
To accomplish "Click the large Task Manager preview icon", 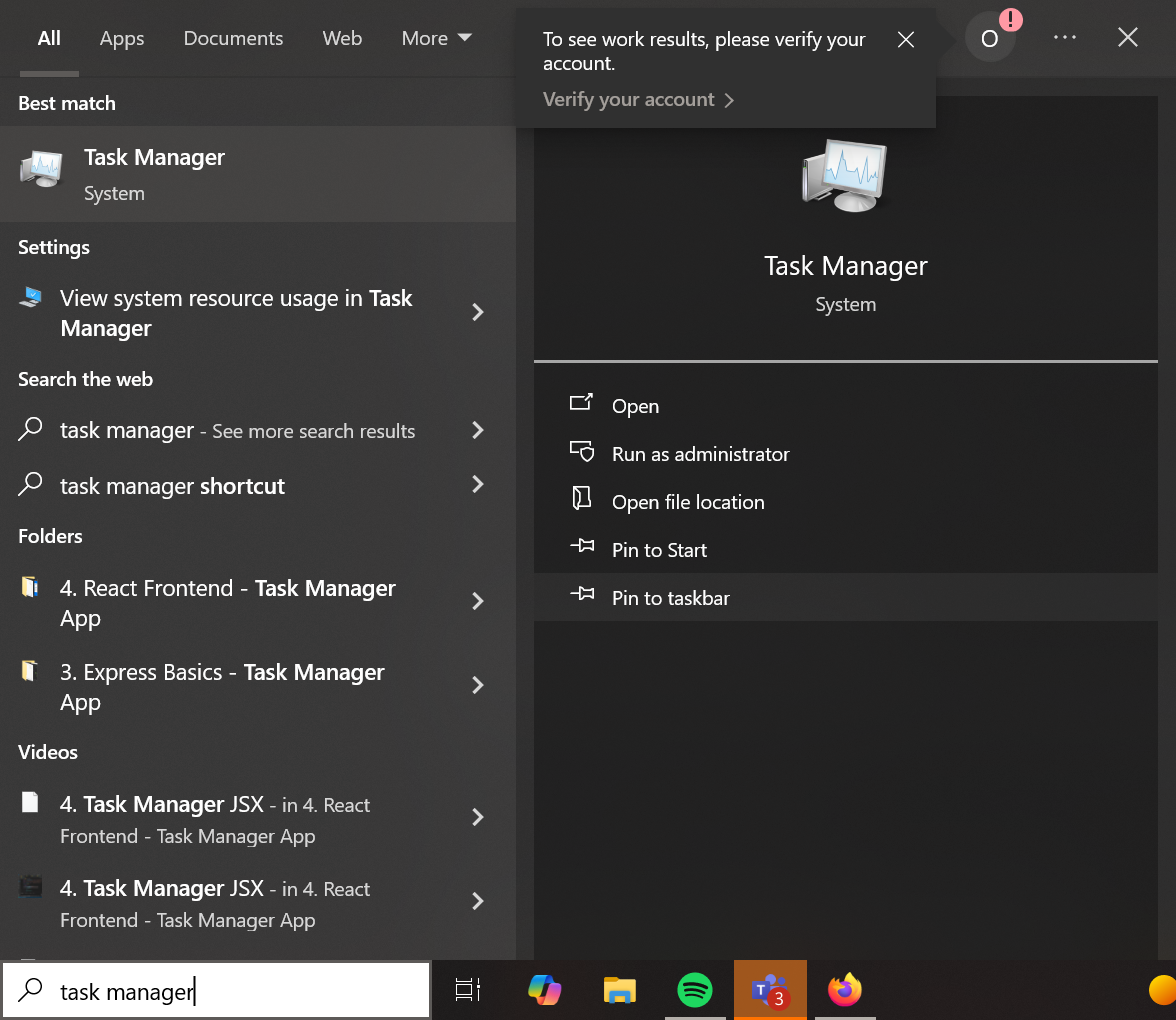I will [x=844, y=176].
